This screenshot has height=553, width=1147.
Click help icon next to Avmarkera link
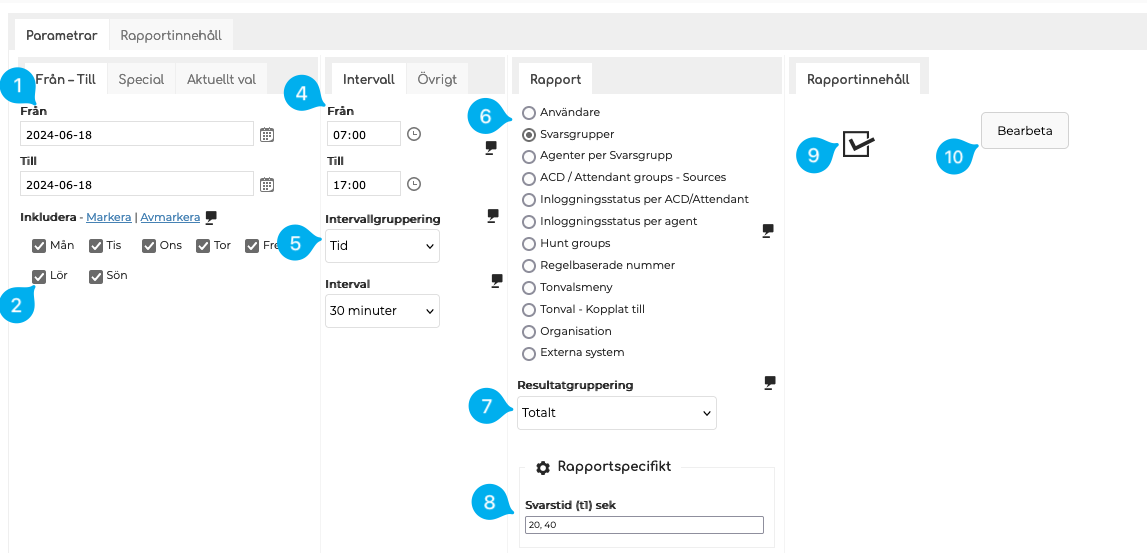coord(211,217)
